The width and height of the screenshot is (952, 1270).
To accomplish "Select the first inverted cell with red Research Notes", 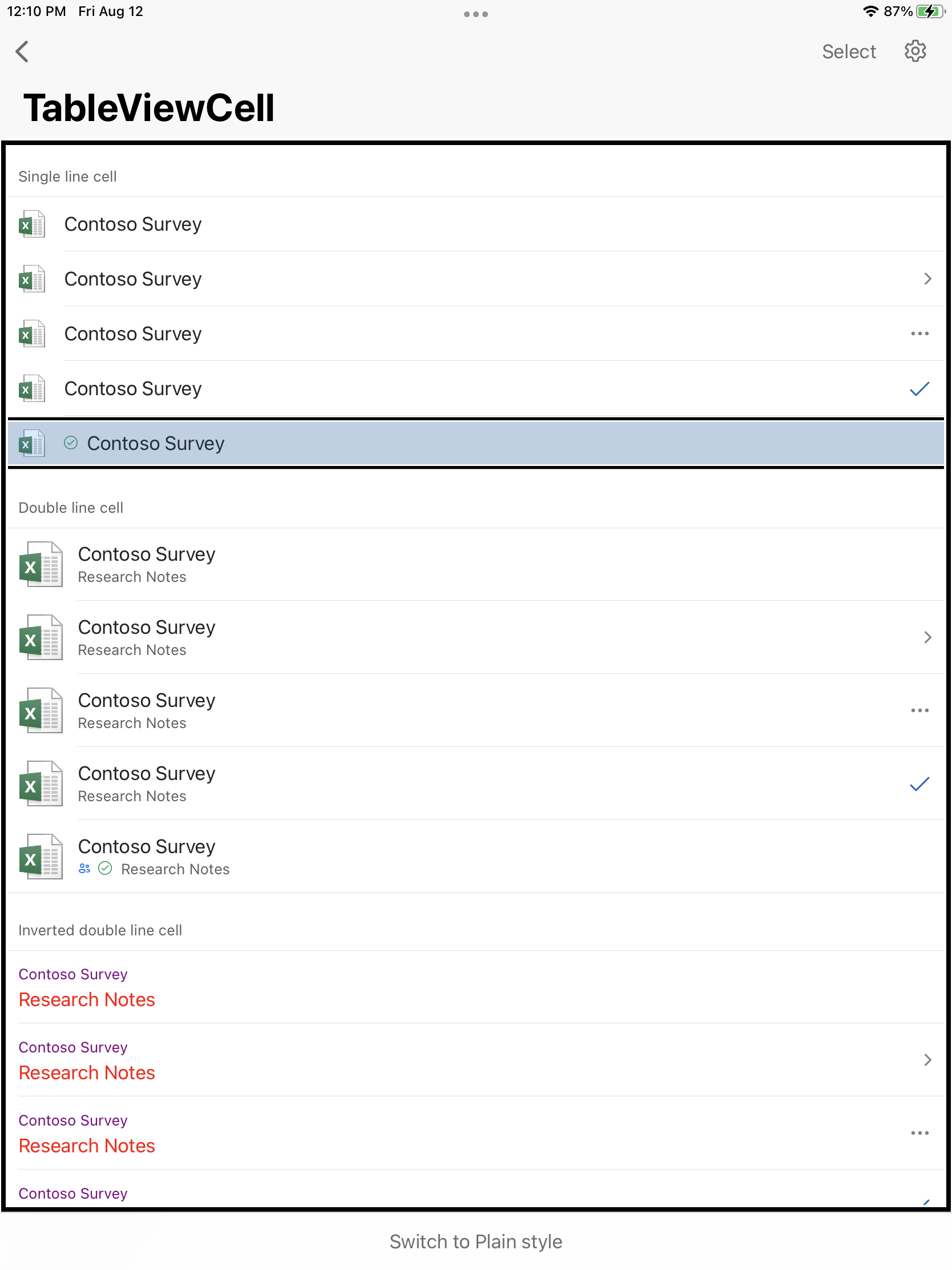I will point(475,987).
